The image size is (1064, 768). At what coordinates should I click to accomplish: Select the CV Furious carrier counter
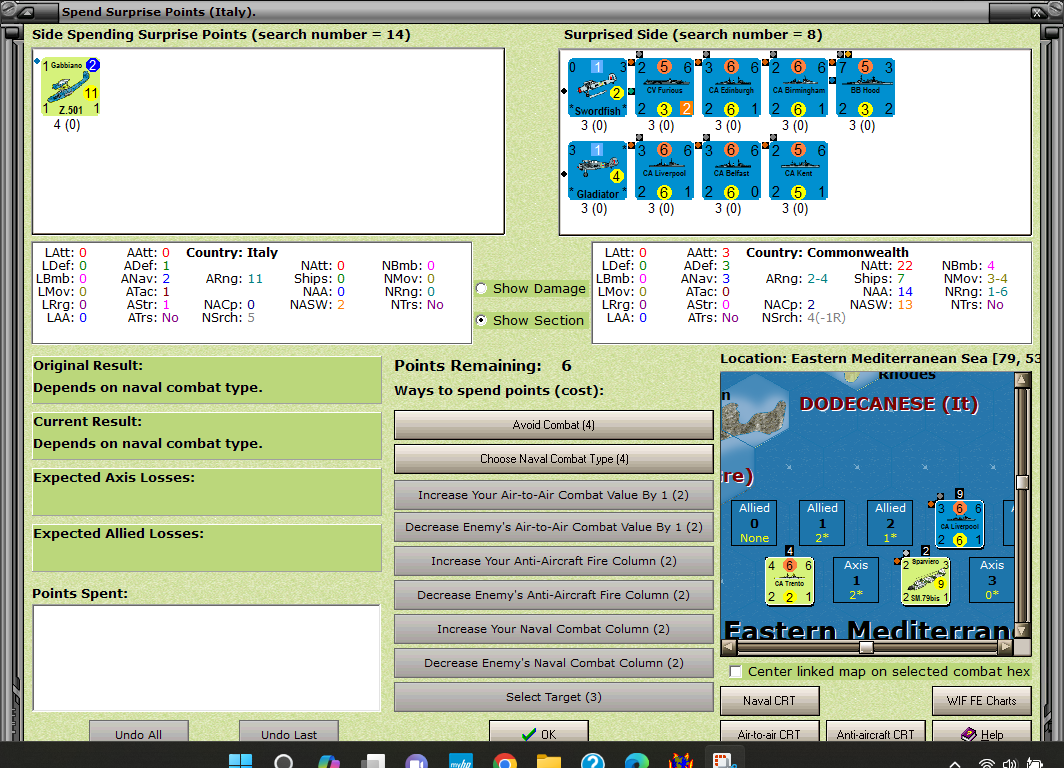point(664,88)
